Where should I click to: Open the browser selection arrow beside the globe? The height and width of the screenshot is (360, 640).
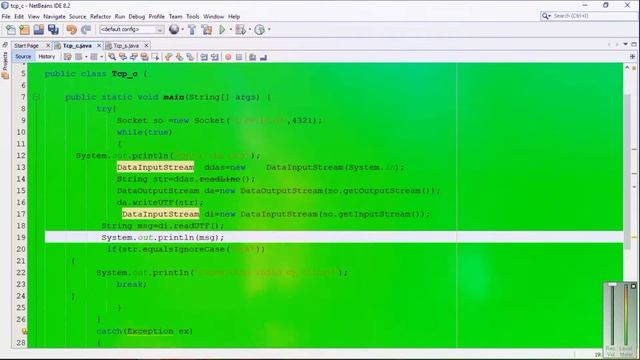pos(182,29)
